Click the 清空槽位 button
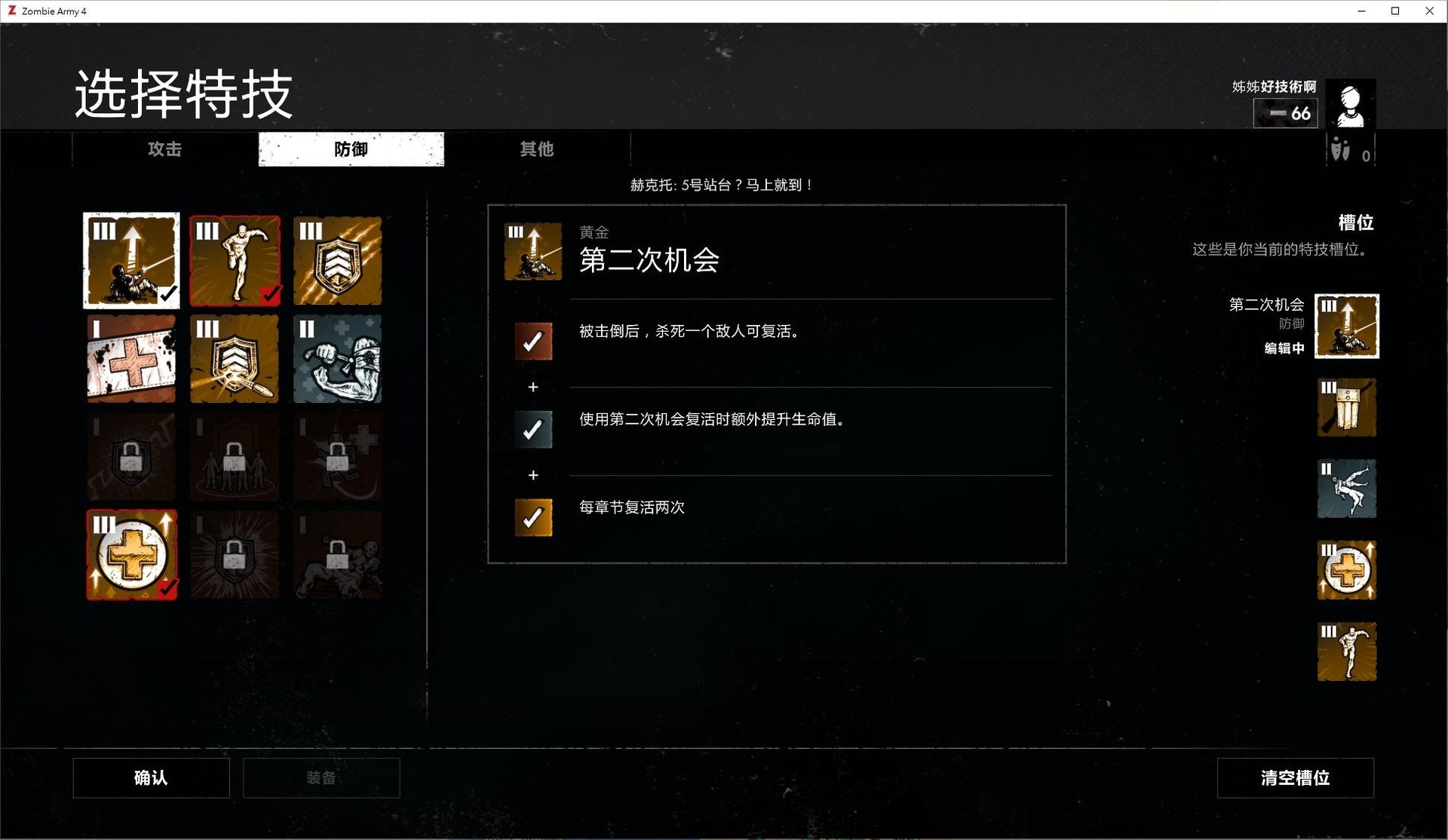Screen dimensions: 1448x840 tap(1295, 777)
